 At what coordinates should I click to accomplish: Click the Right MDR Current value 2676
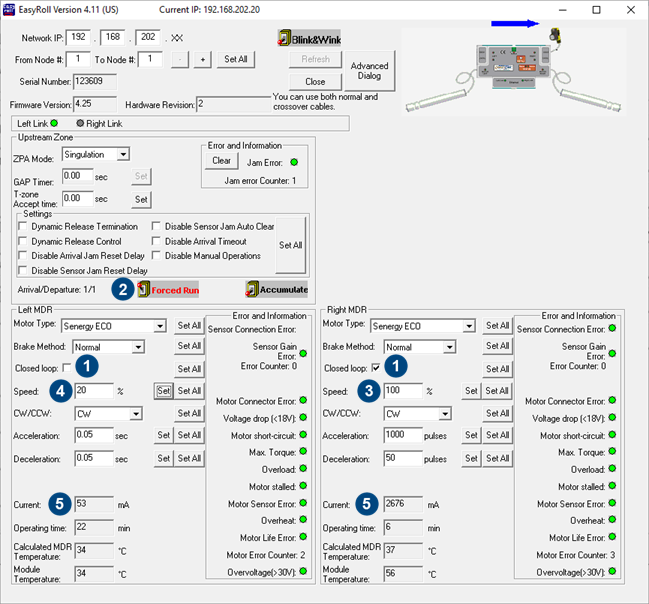403,504
